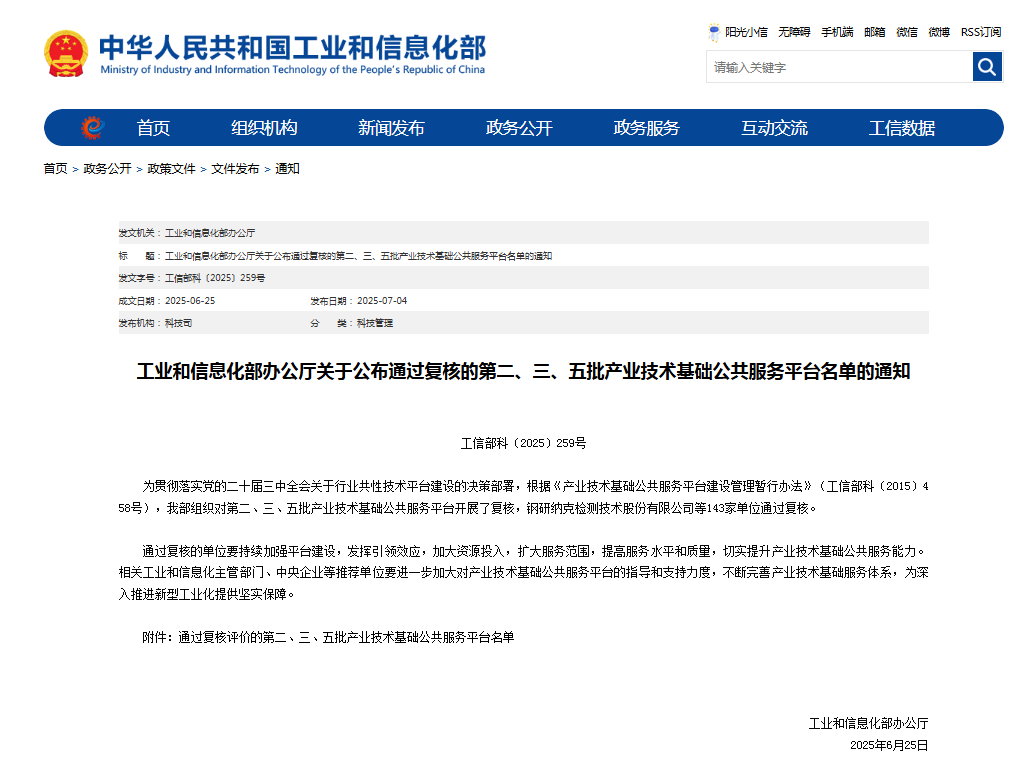The width and height of the screenshot is (1027, 767).
Task: Click the 邮箱 mailbox link
Action: click(x=874, y=32)
